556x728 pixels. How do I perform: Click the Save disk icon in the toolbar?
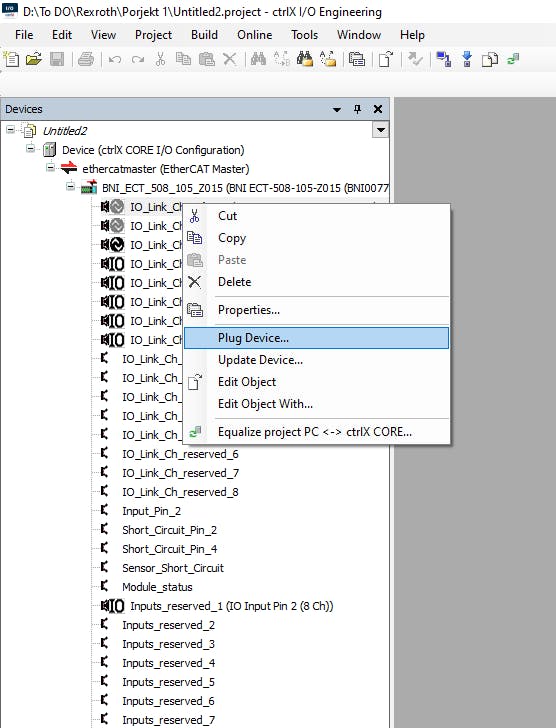coord(57,59)
